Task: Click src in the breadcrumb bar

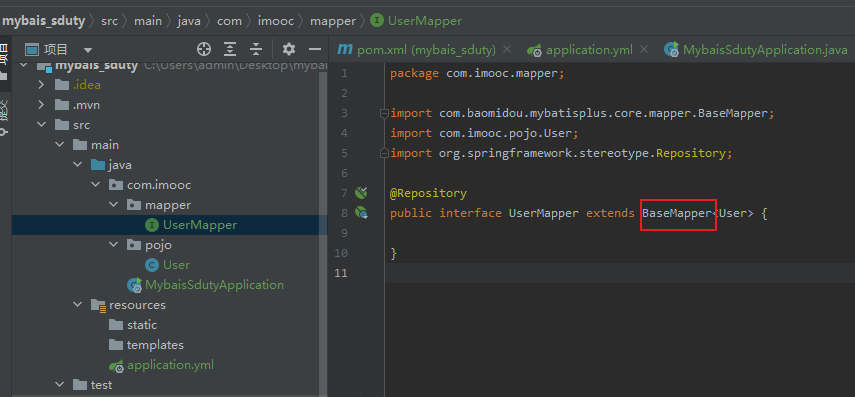Action: coord(109,21)
